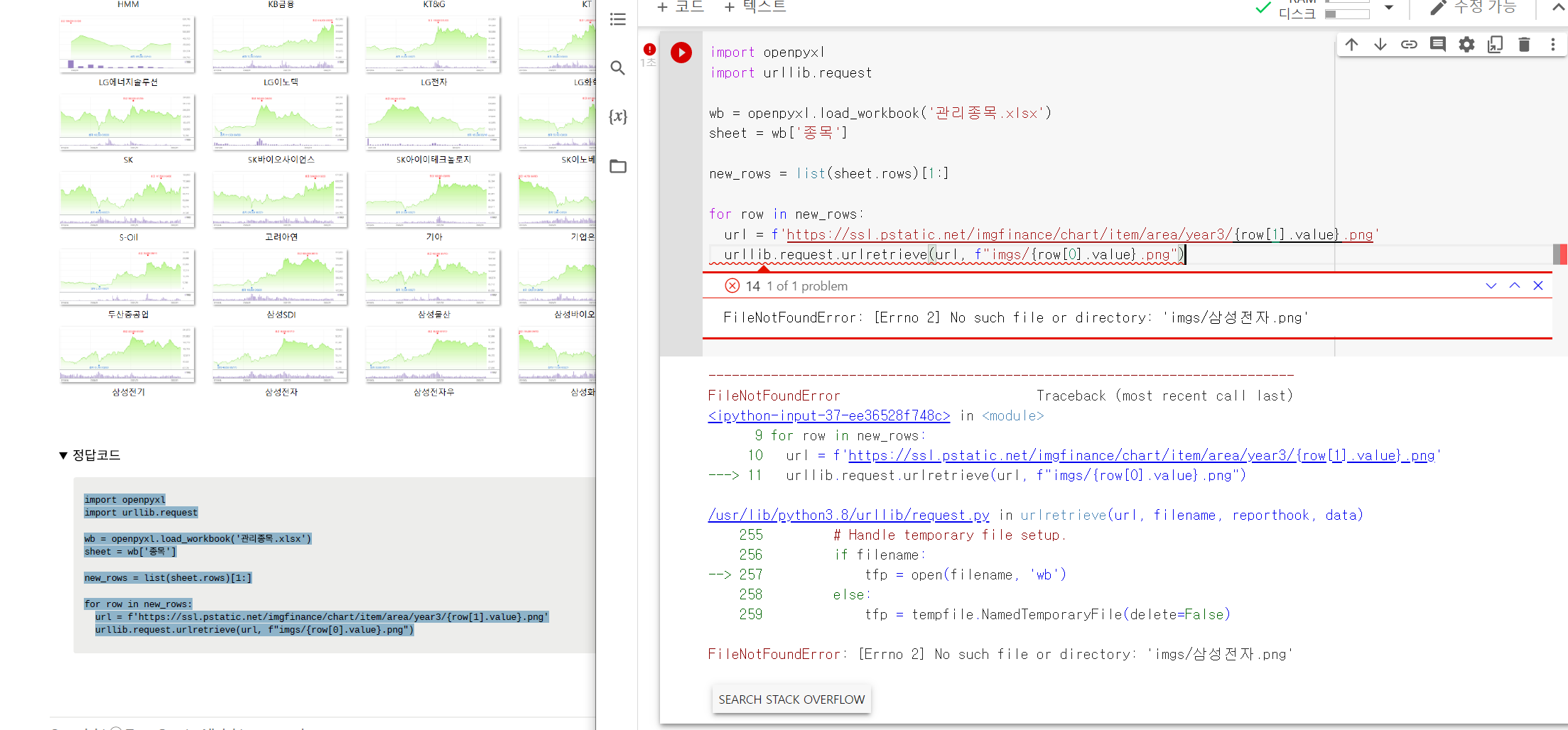This screenshot has width=1568, height=730.
Task: Open the ipython-input-37 traceback link
Action: pyautogui.click(x=829, y=416)
